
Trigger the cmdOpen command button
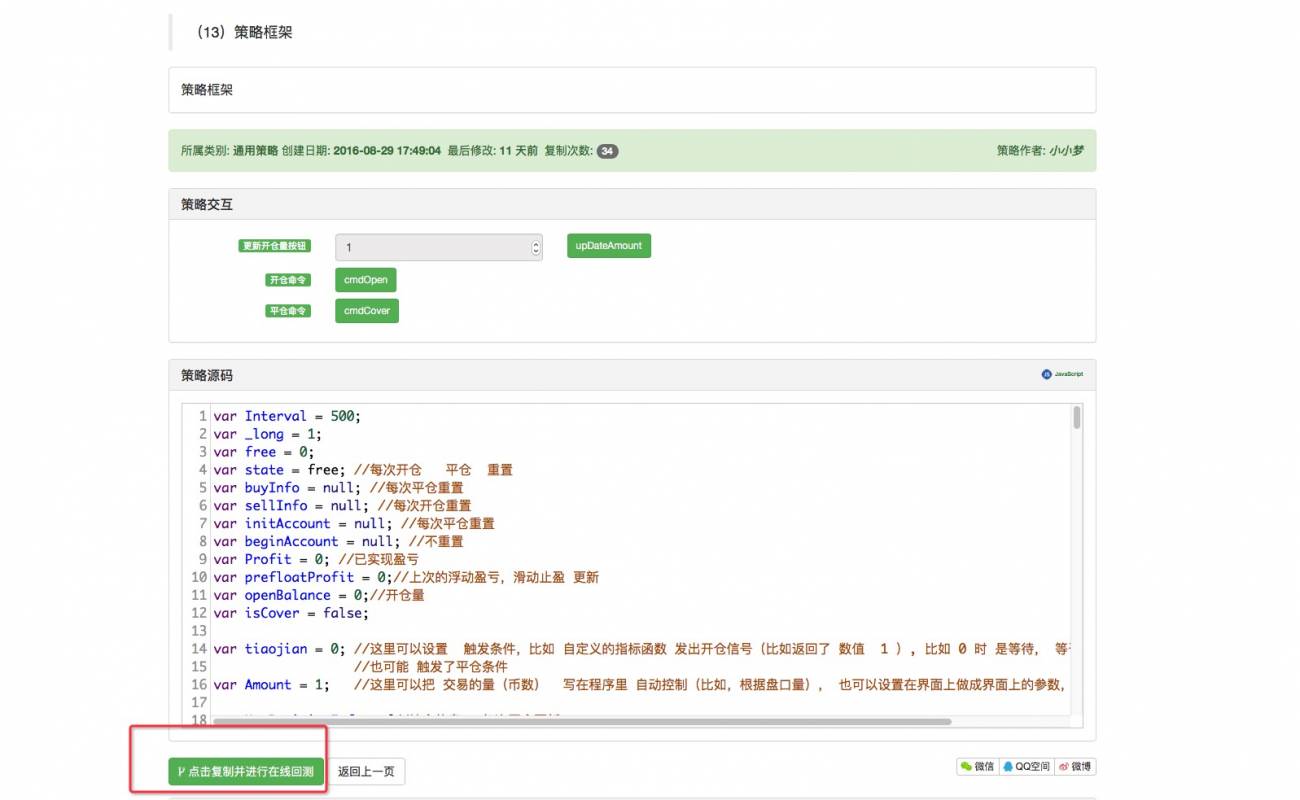(366, 280)
